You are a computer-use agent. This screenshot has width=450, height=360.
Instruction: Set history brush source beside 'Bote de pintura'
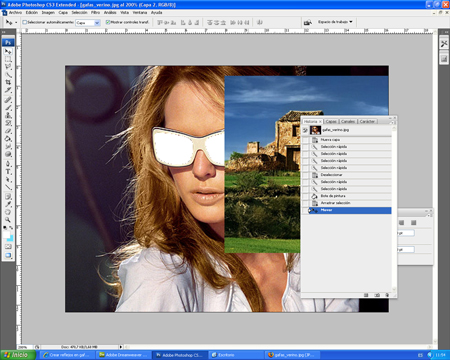pyautogui.click(x=305, y=196)
